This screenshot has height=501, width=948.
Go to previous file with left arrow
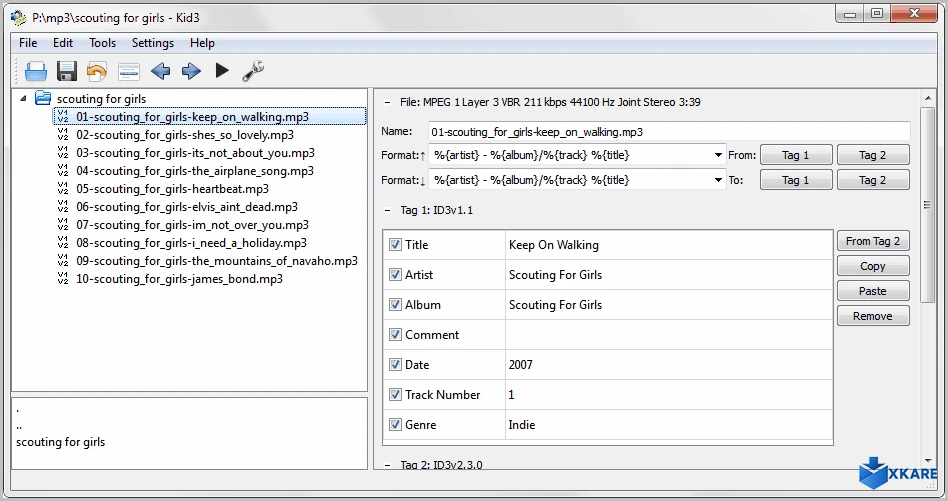pos(160,71)
